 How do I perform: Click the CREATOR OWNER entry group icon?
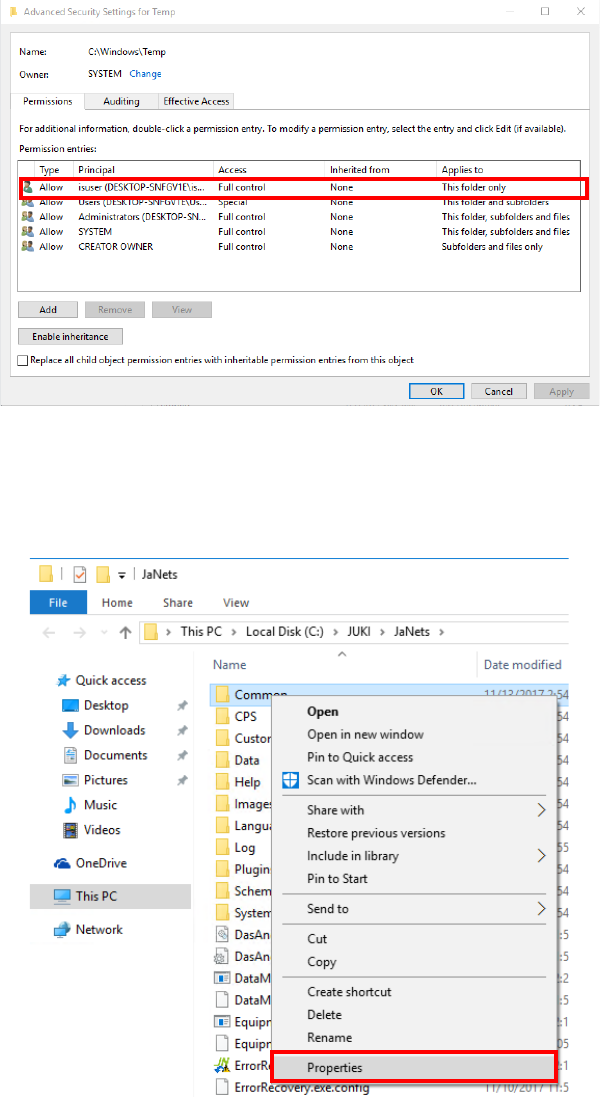[27, 246]
